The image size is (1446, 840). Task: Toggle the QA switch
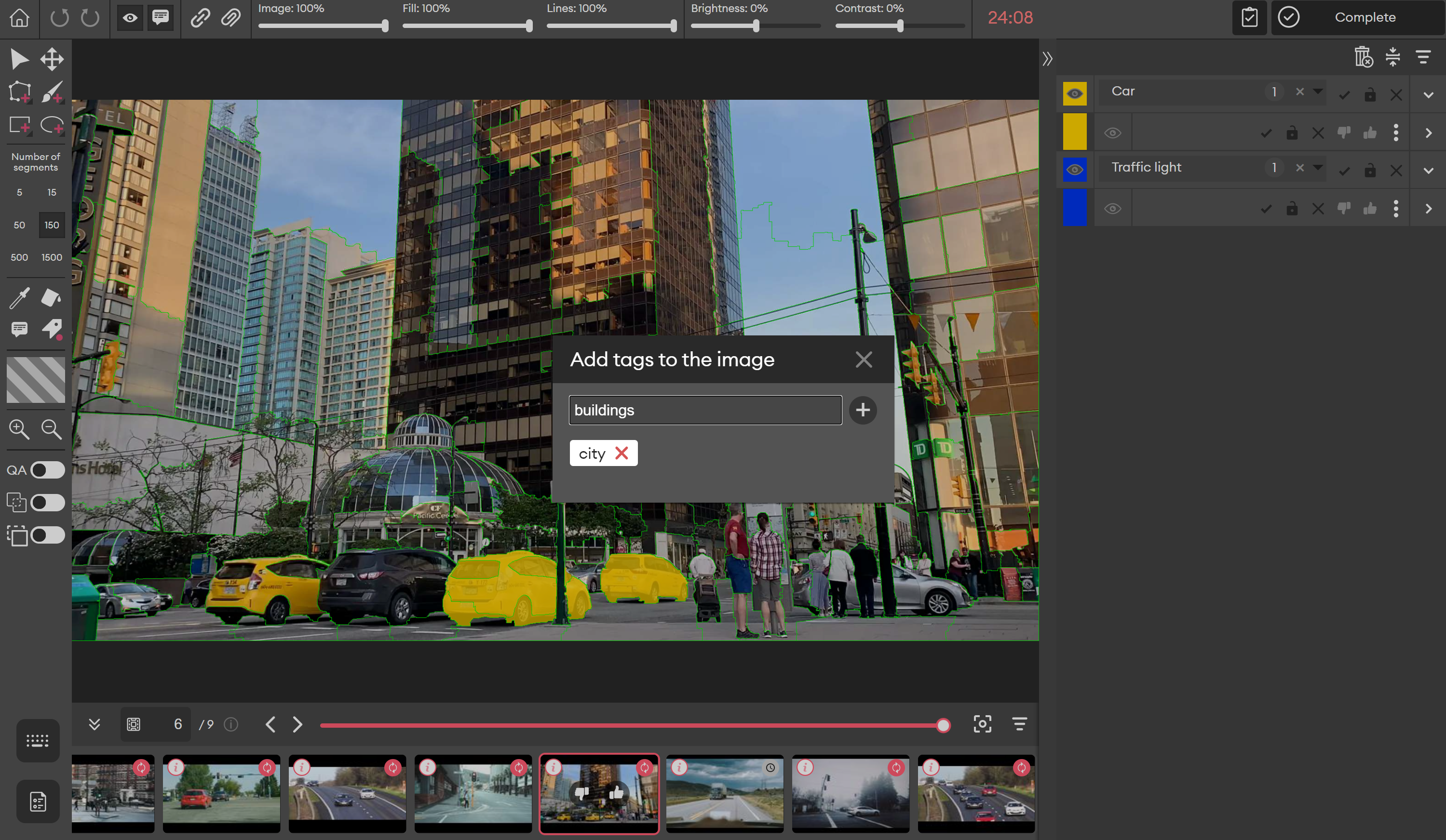[x=48, y=470]
